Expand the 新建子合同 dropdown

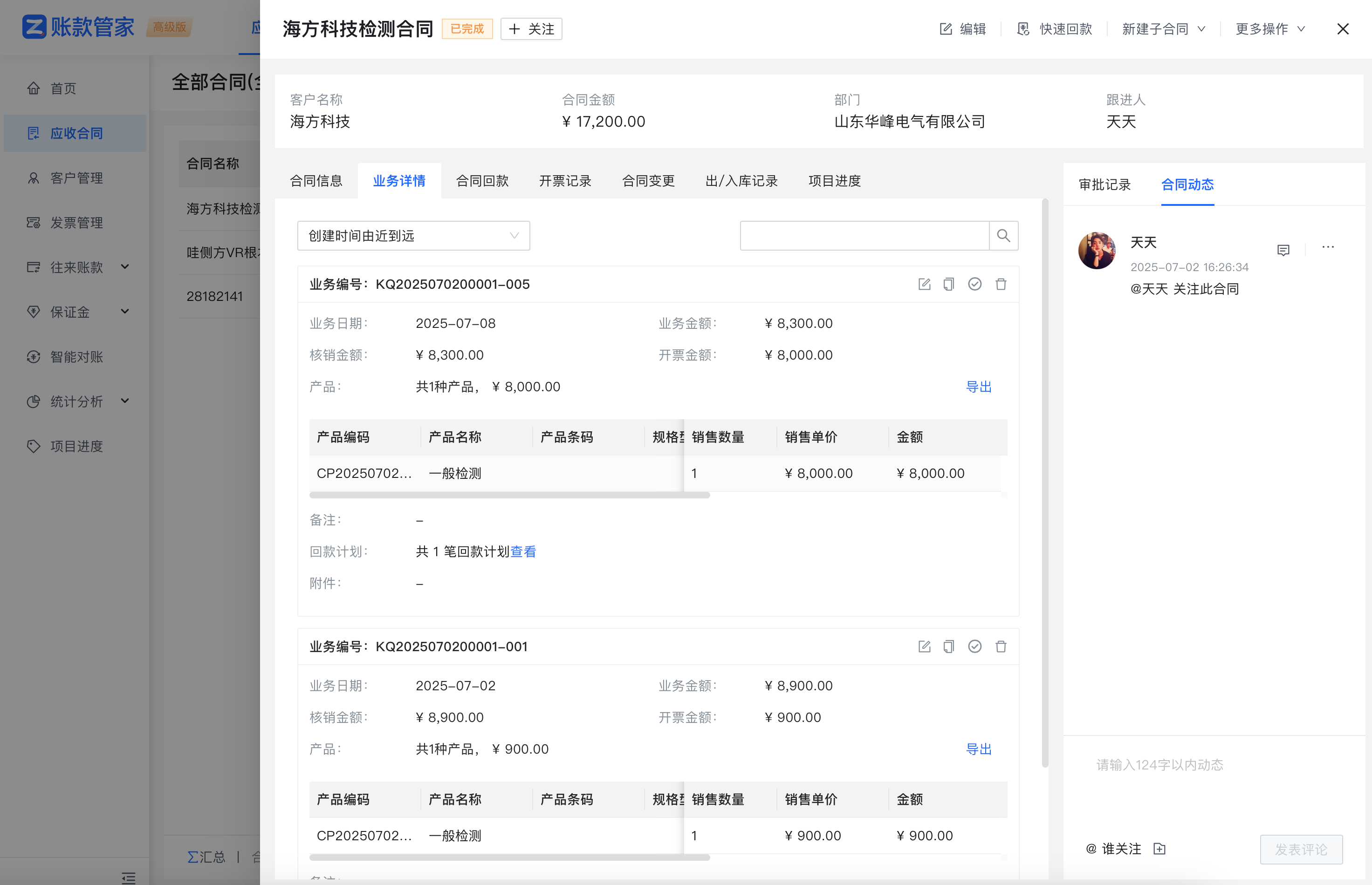(x=1164, y=29)
